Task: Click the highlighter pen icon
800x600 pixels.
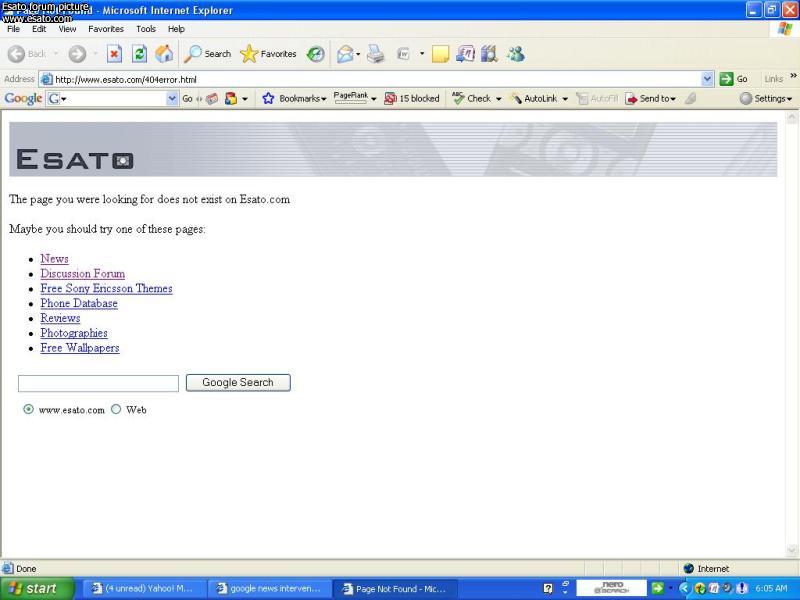Action: (x=690, y=98)
